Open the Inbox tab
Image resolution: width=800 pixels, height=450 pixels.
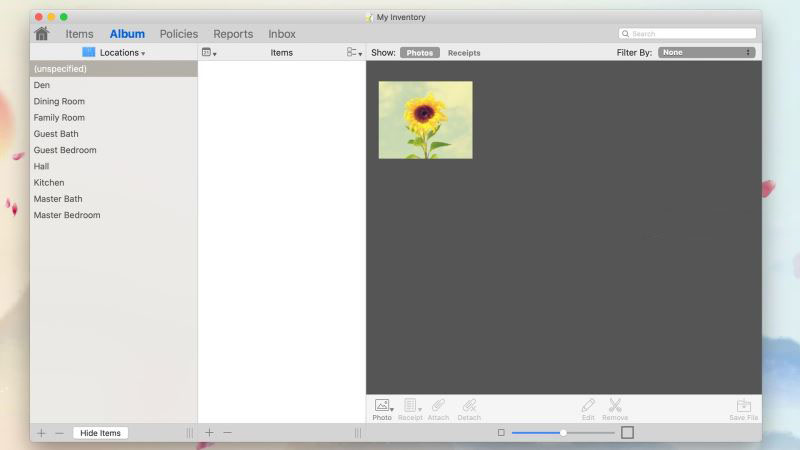(x=282, y=34)
